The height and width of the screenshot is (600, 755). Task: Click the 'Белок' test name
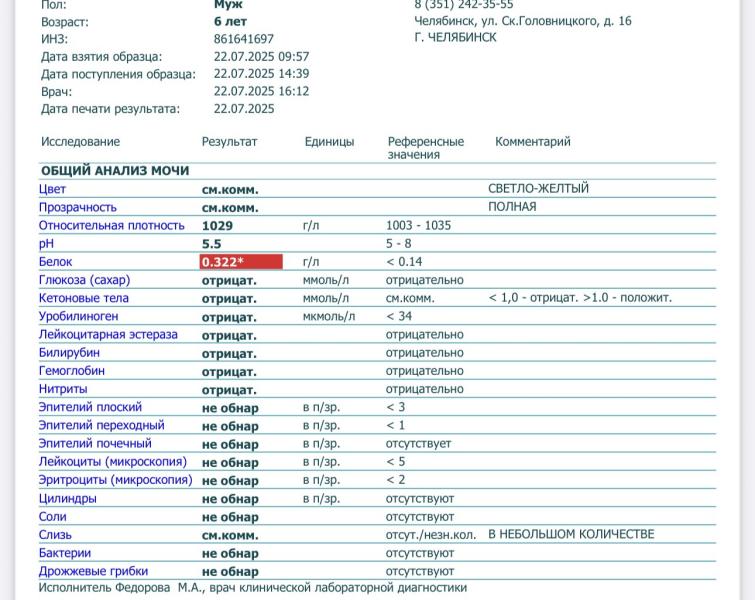pyautogui.click(x=56, y=262)
